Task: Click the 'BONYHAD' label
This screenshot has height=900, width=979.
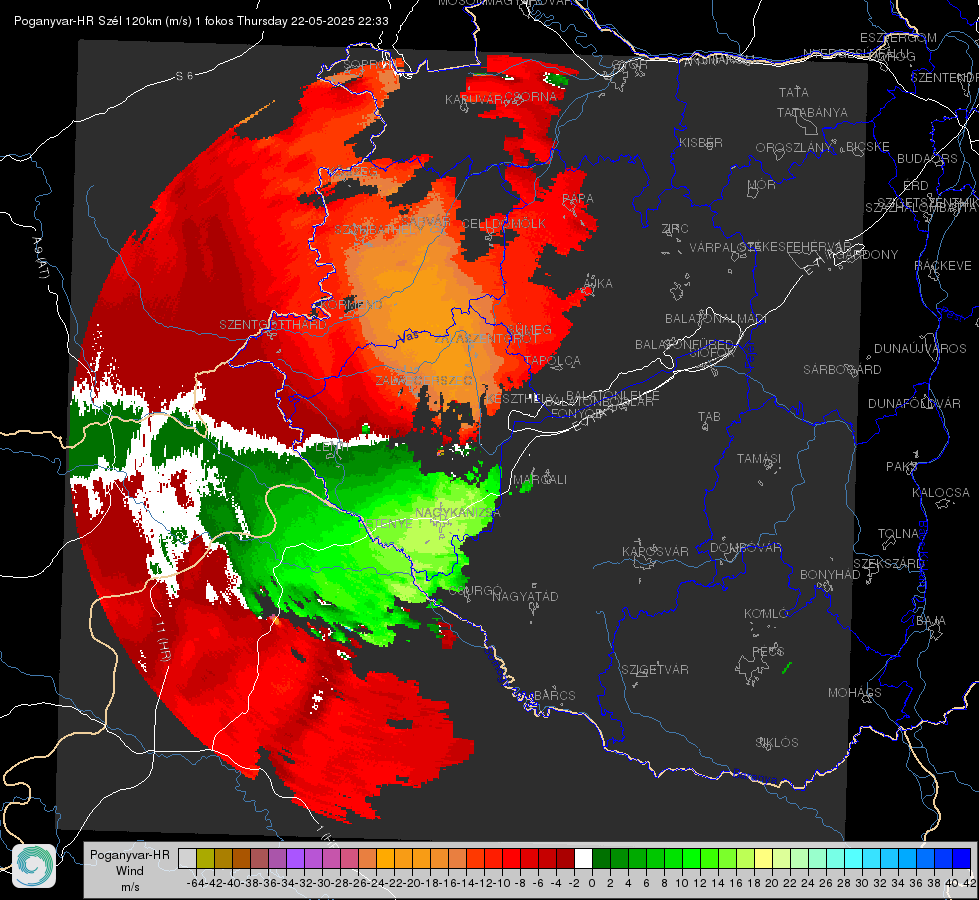Action: [x=830, y=575]
